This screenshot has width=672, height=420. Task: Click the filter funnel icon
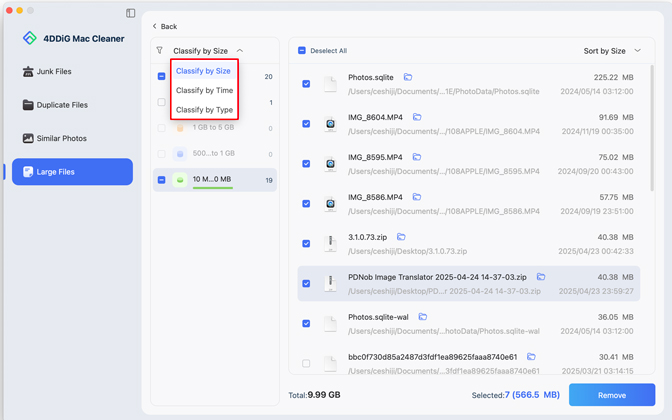160,50
